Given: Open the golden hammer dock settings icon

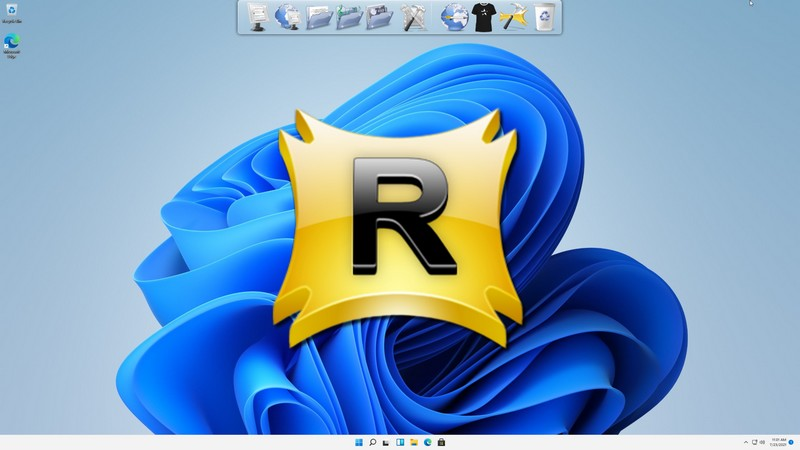Looking at the screenshot, I should click(x=514, y=17).
